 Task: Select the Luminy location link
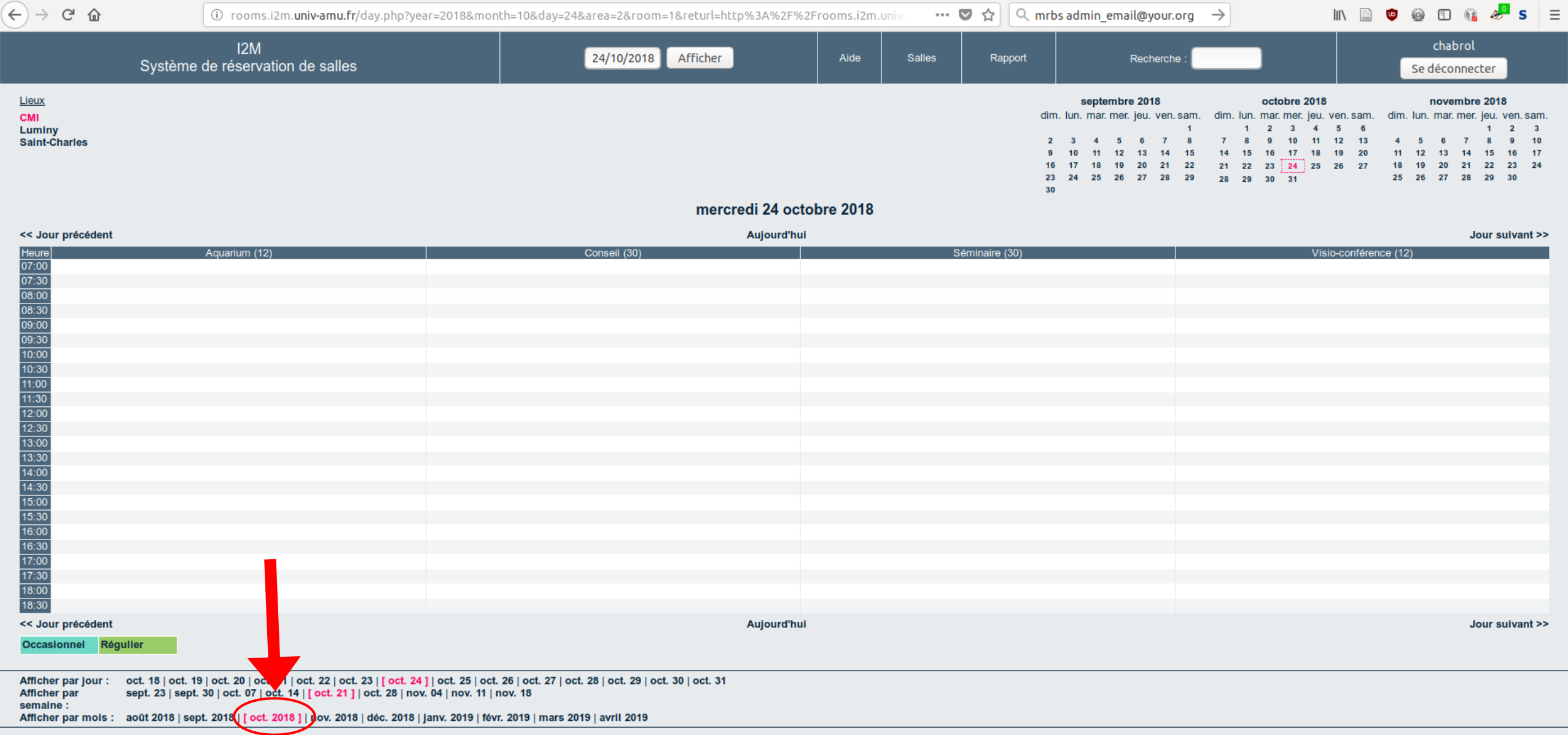pyautogui.click(x=39, y=130)
